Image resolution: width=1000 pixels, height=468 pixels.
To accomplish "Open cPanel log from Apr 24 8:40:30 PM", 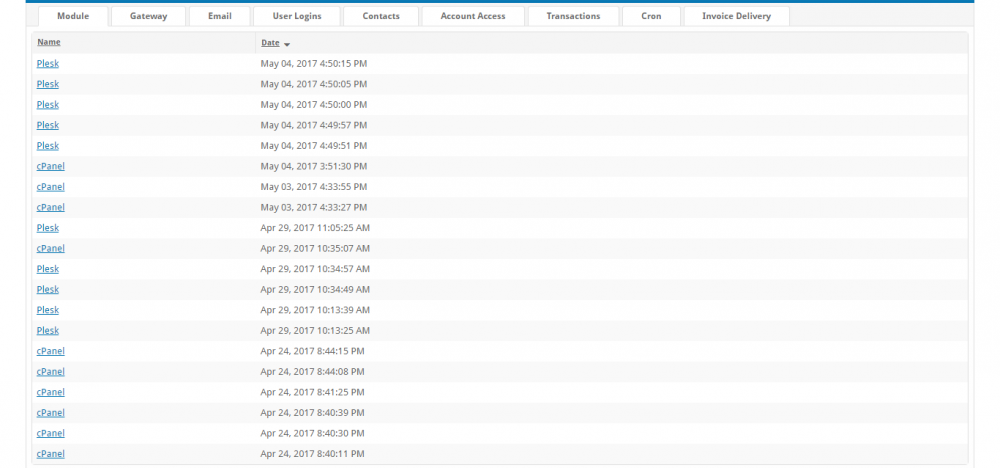I will (x=50, y=433).
